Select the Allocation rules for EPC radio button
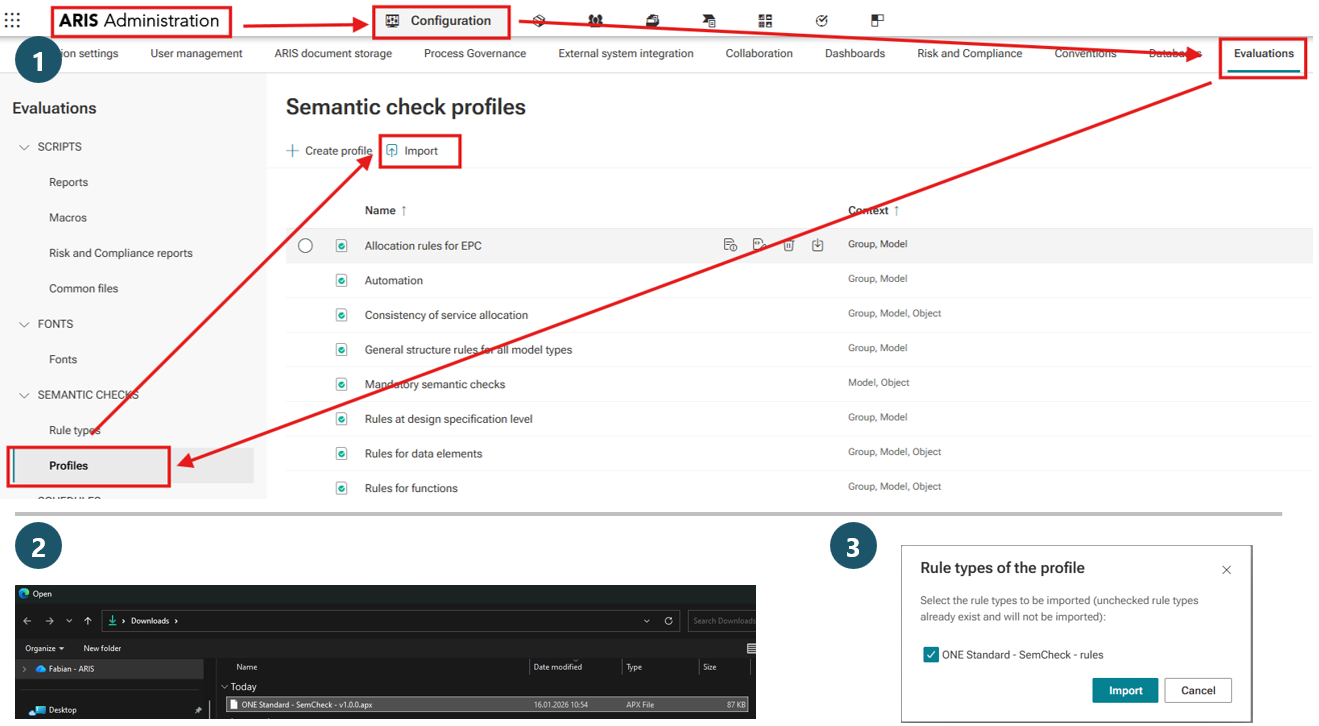Image resolution: width=1319 pixels, height=726 pixels. (x=305, y=246)
